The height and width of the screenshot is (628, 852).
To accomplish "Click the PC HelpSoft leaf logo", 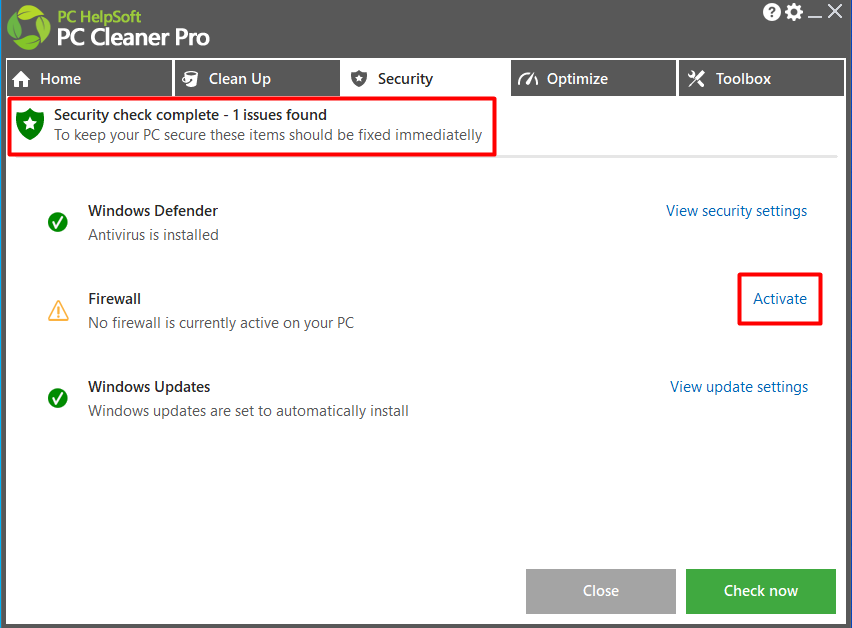I will click(28, 28).
